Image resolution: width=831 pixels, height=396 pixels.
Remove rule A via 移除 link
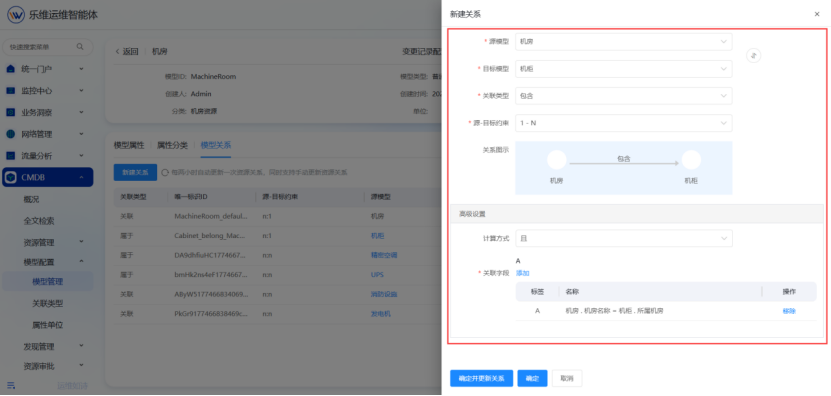coord(789,311)
